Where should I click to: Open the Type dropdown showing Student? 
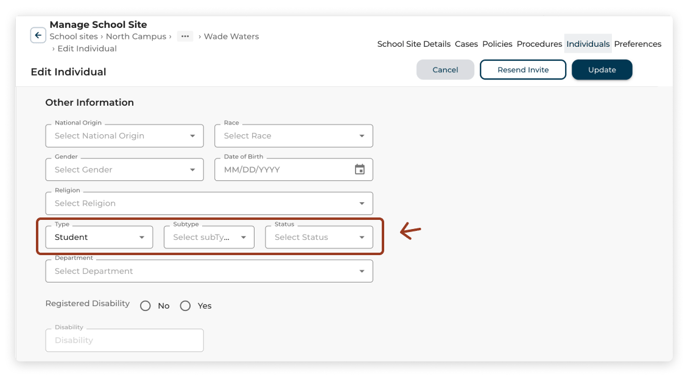click(99, 237)
